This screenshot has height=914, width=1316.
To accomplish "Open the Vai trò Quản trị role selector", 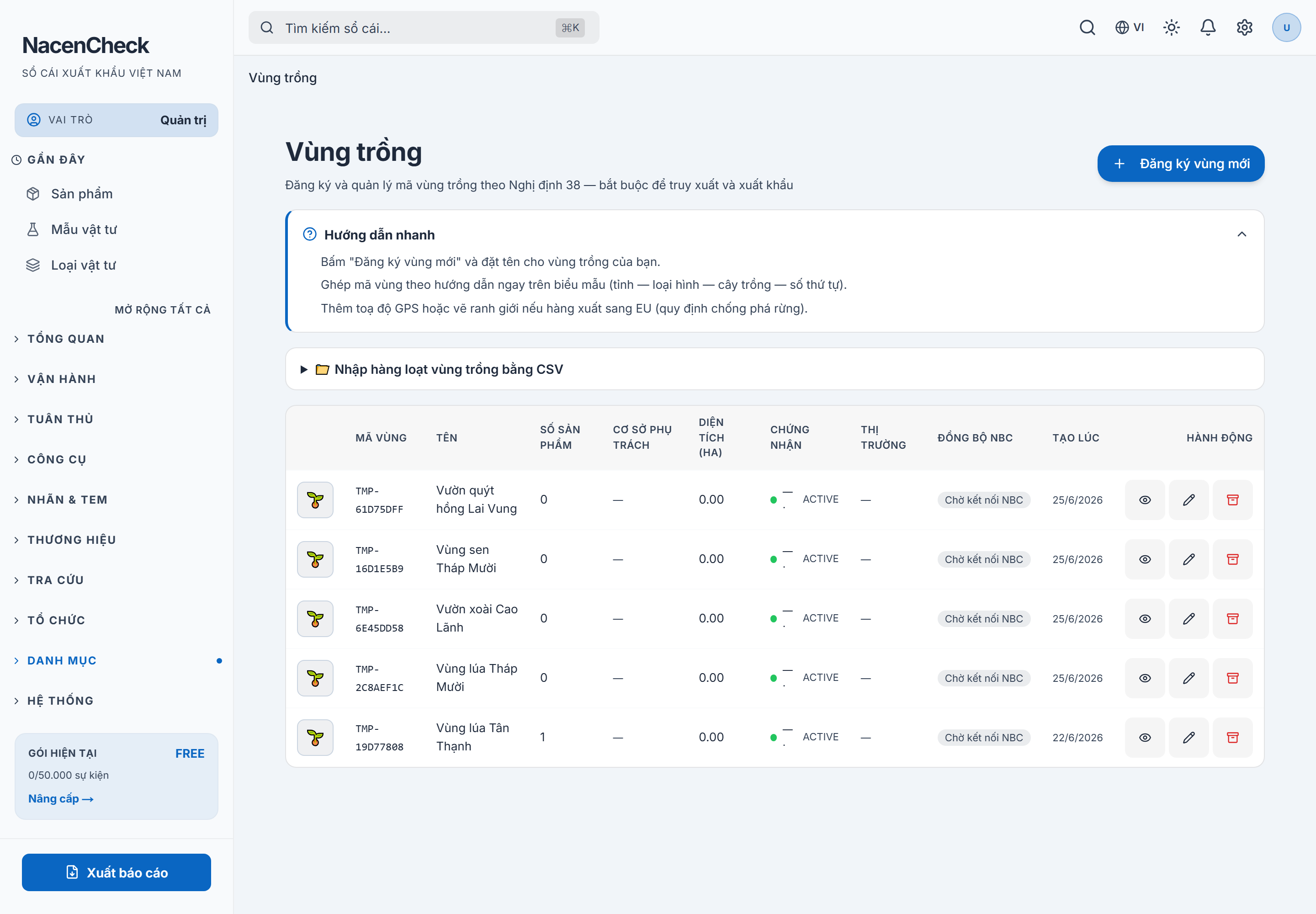I will coord(116,120).
